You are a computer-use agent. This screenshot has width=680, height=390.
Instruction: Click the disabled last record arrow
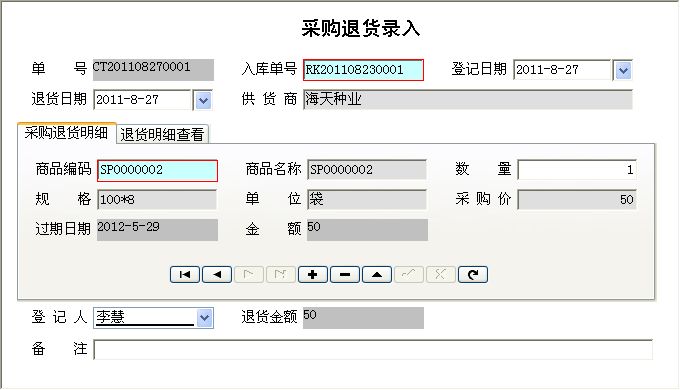[281, 275]
